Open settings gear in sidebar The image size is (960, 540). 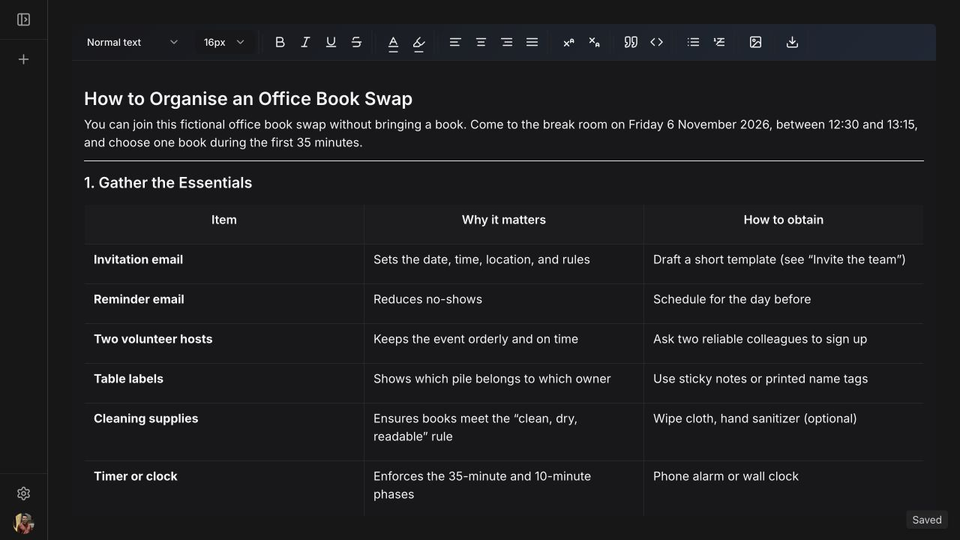click(x=23, y=493)
